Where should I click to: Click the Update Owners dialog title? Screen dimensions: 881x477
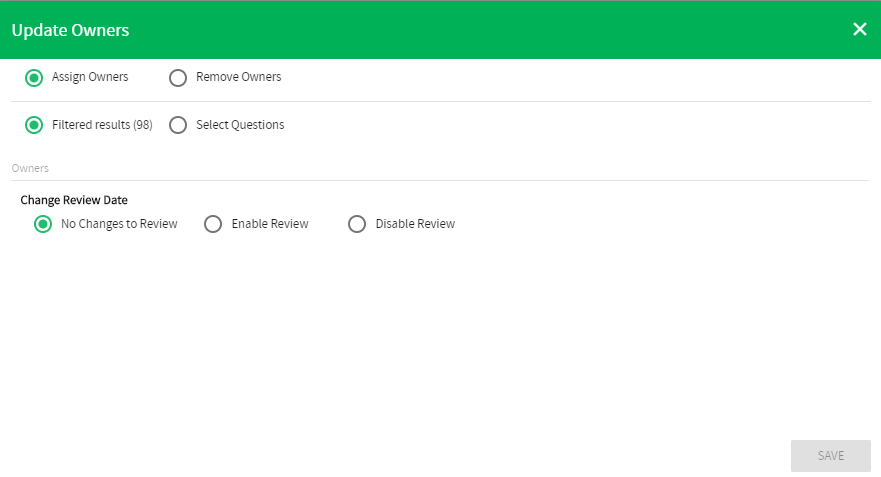[x=70, y=30]
